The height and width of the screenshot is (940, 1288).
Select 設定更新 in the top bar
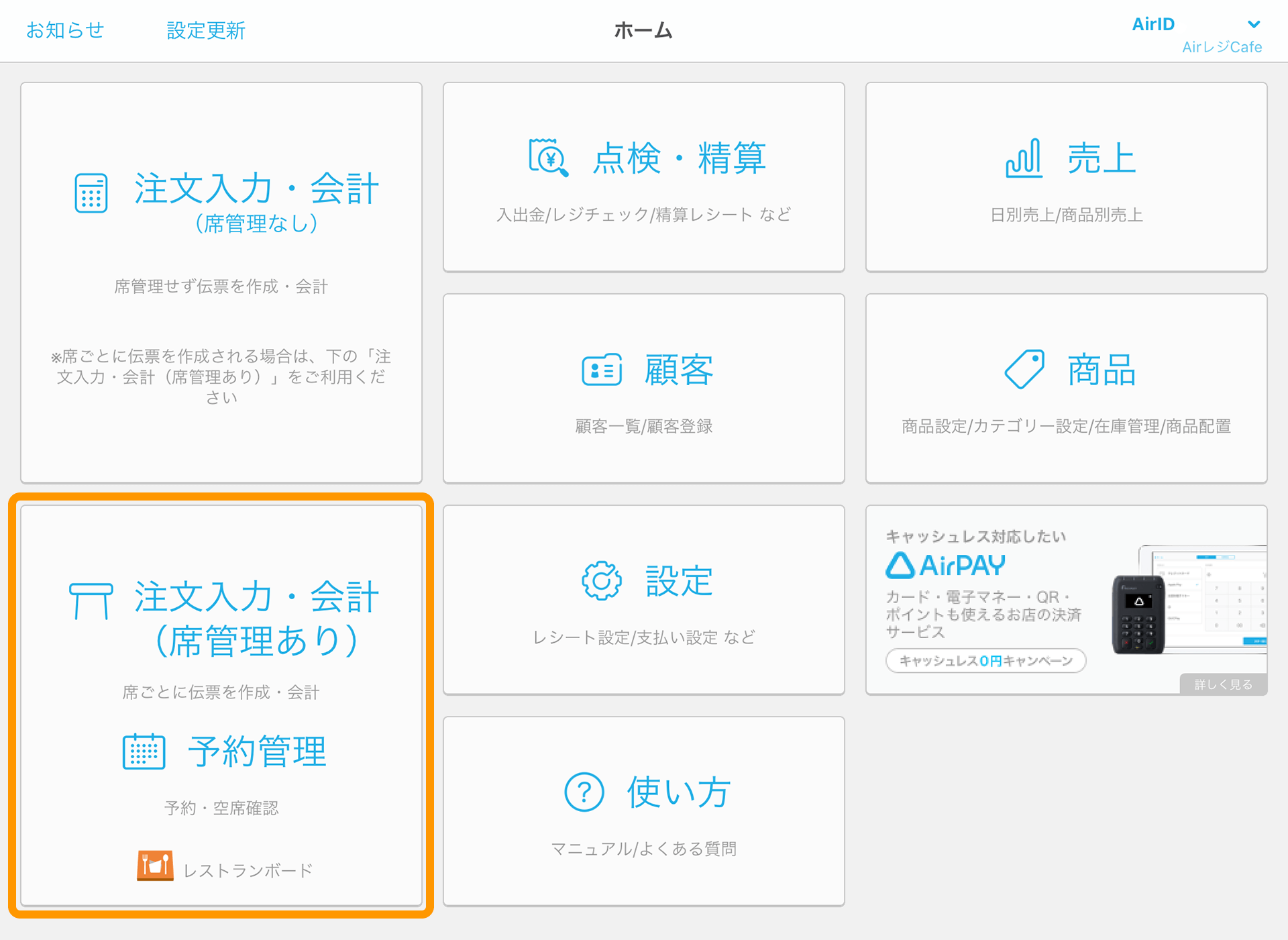click(x=206, y=30)
